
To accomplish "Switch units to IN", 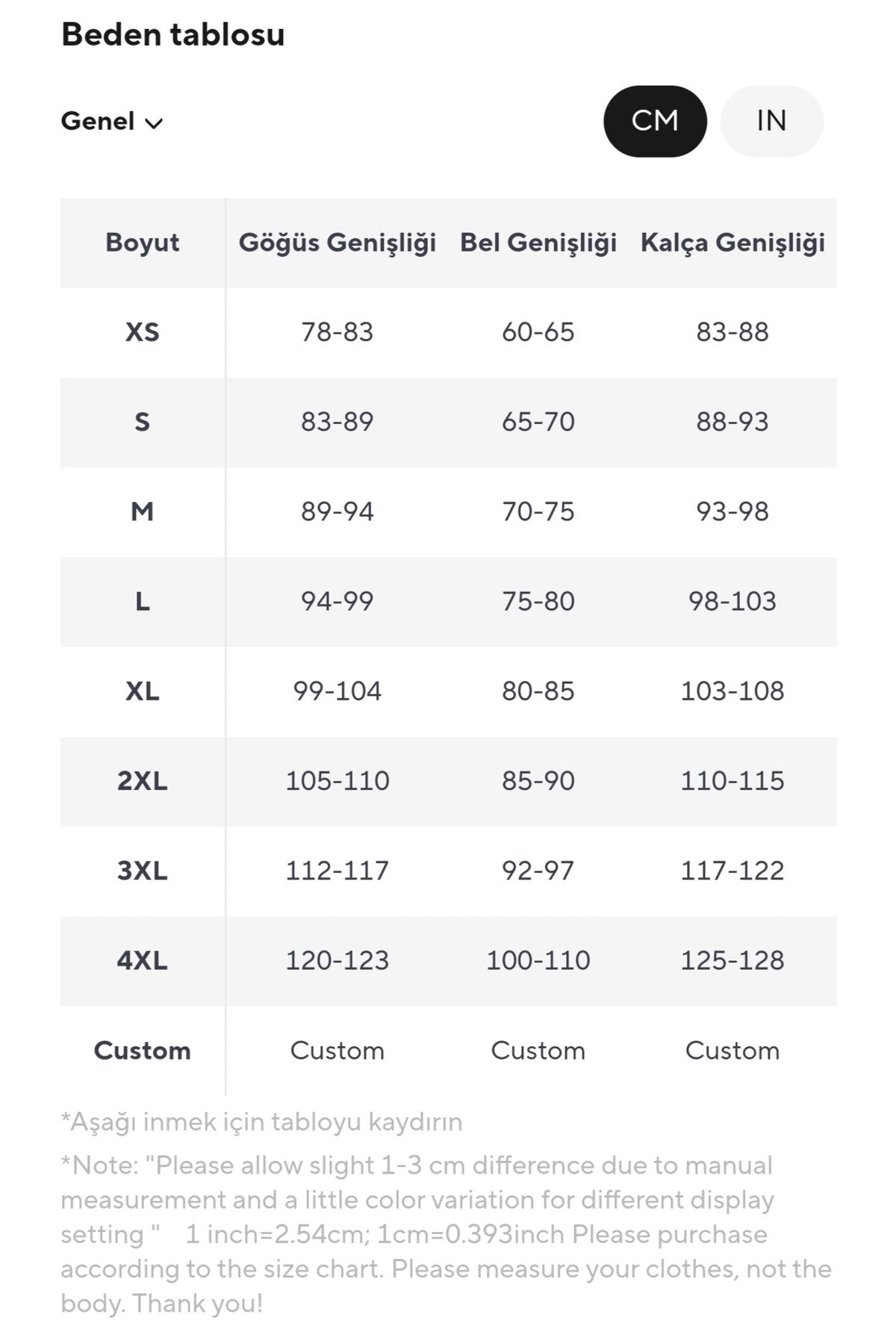I will (771, 121).
